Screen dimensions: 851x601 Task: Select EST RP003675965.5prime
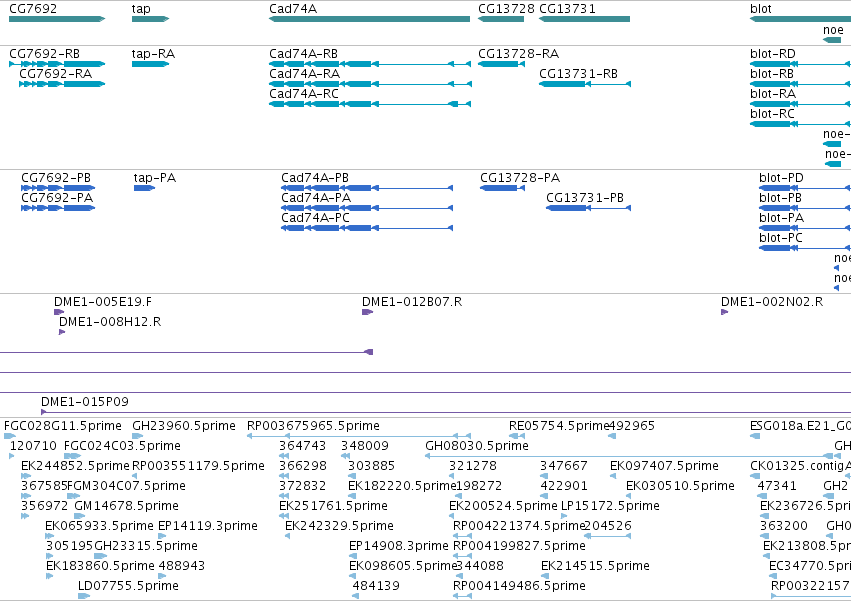coord(359,436)
